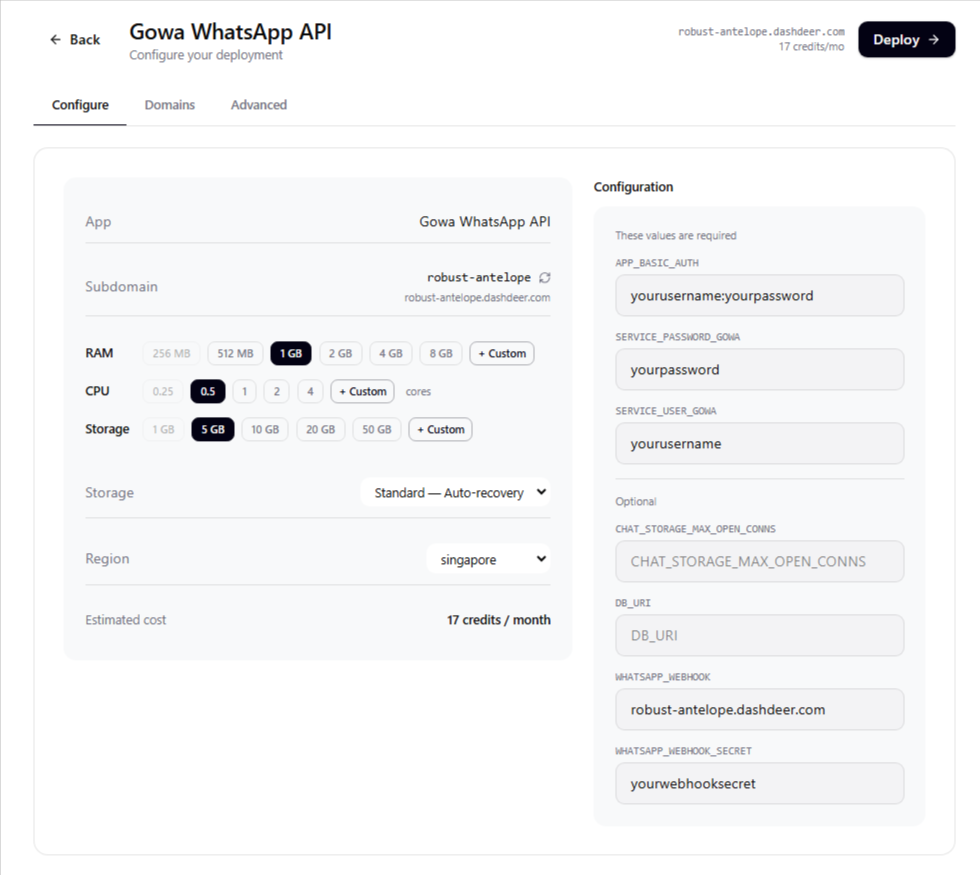Select 8 GB RAM option
The image size is (980, 875).
point(441,353)
